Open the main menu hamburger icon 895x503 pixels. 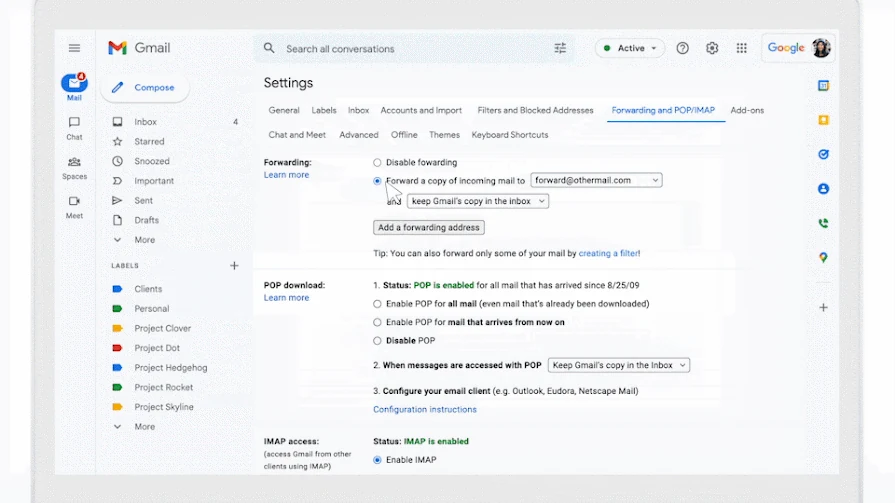tap(74, 48)
